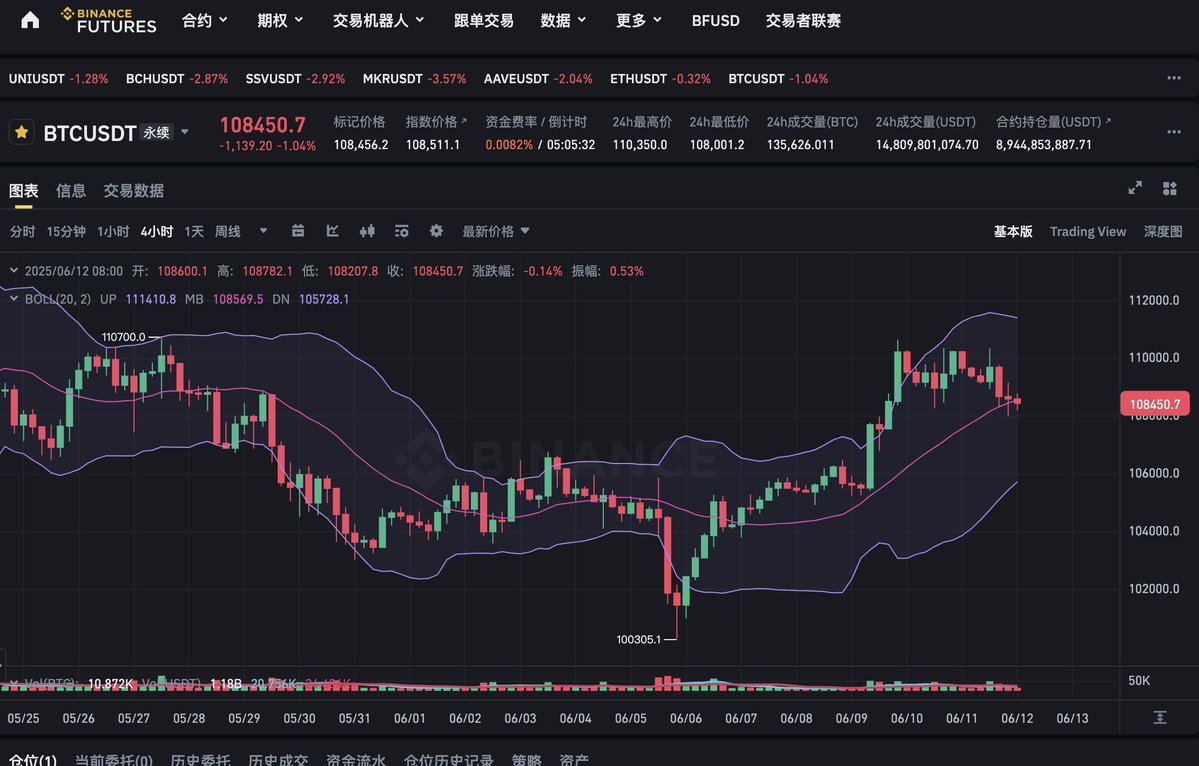The height and width of the screenshot is (766, 1199).
Task: Click the auto-scale icon below the price axis
Action: pos(1160,718)
